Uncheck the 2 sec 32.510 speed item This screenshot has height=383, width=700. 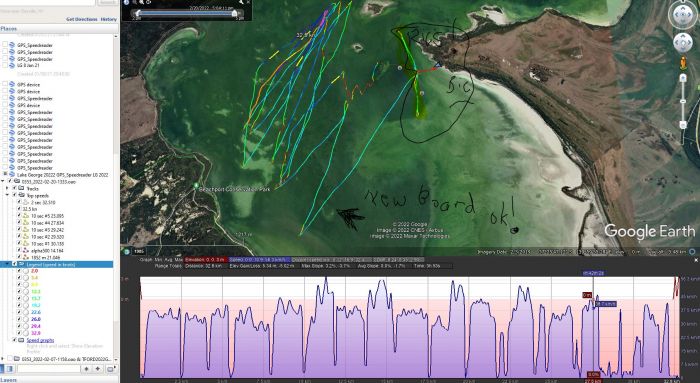point(19,202)
